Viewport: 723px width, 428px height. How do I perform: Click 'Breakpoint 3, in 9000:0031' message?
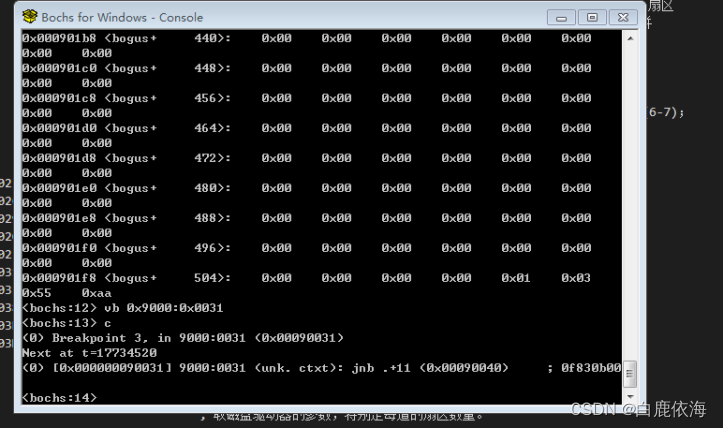pyautogui.click(x=148, y=338)
